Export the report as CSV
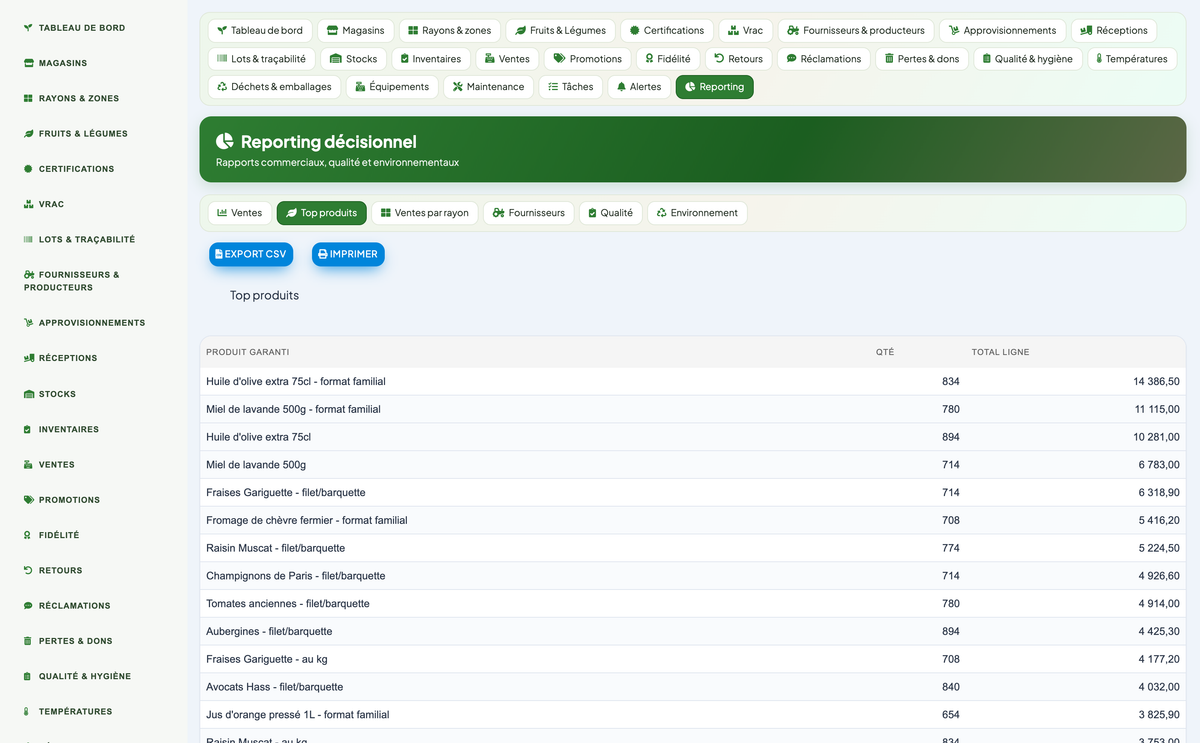This screenshot has width=1200, height=743. pyautogui.click(x=251, y=255)
